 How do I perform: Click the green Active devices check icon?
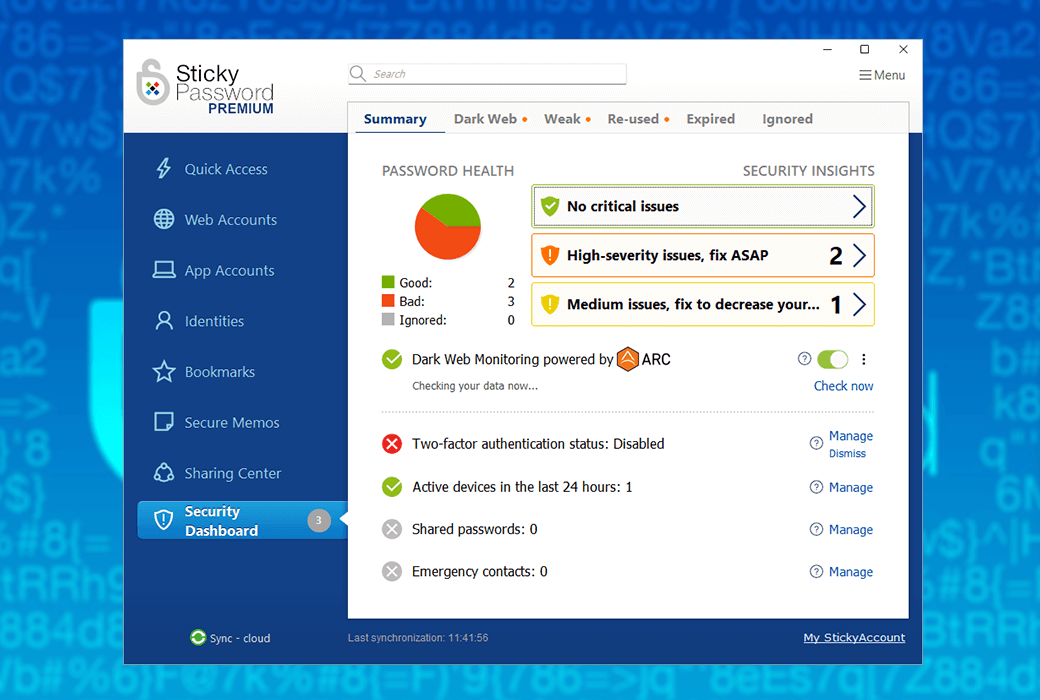[x=392, y=487]
